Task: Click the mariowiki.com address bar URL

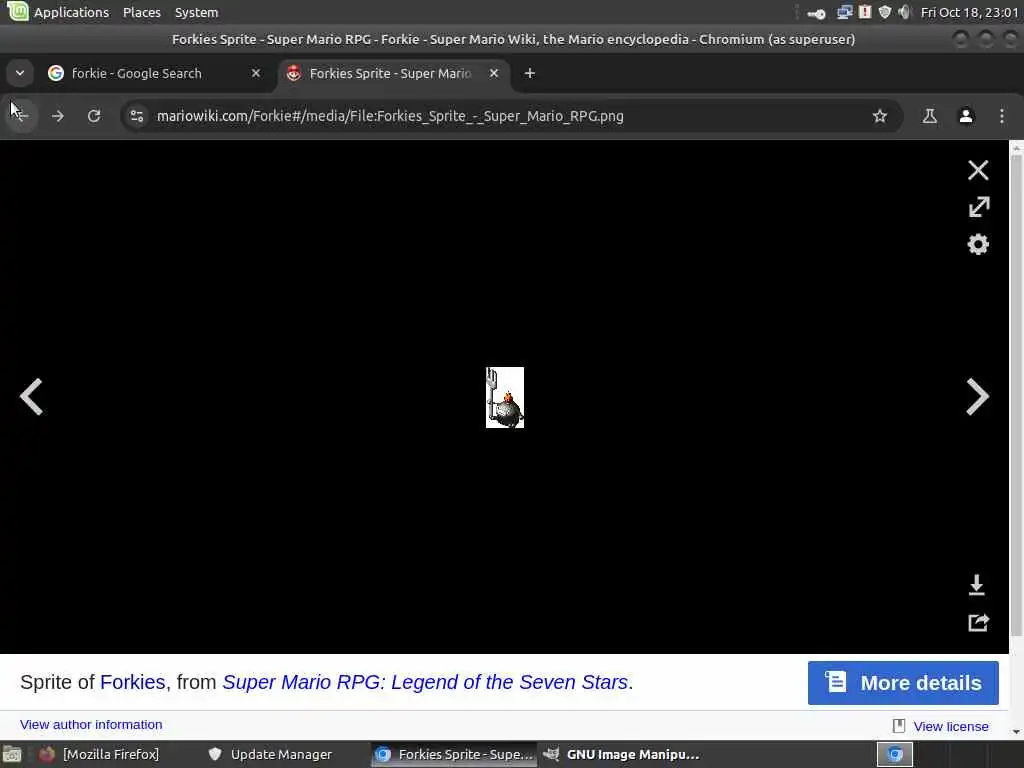Action: coord(390,116)
